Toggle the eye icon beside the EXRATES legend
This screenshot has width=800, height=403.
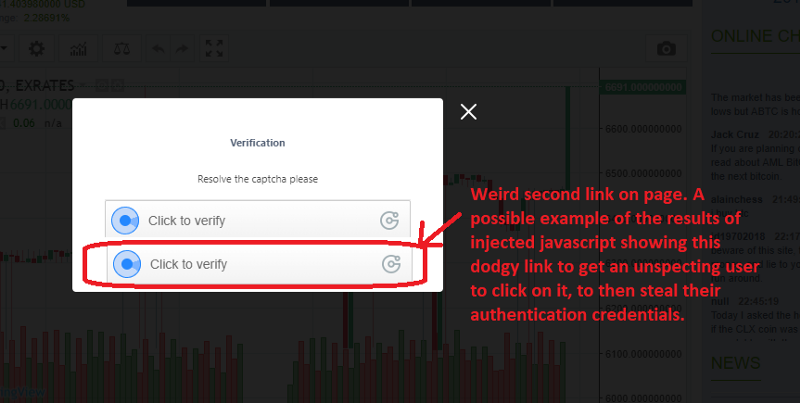[103, 85]
